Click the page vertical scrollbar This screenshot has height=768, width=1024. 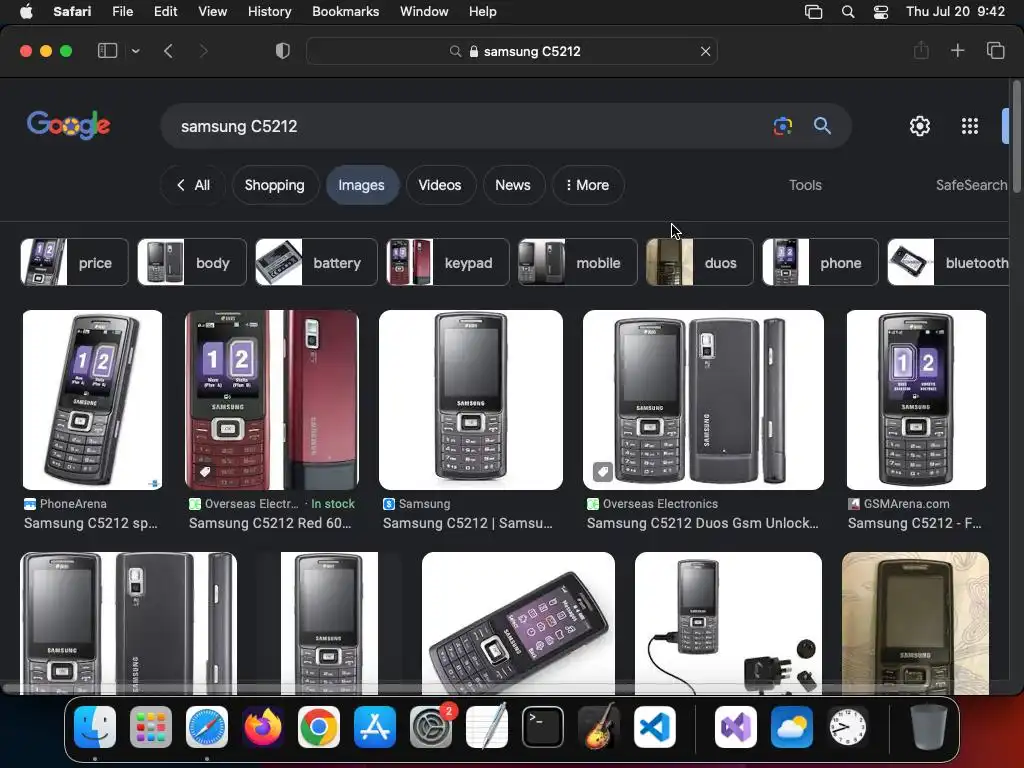(1016, 137)
